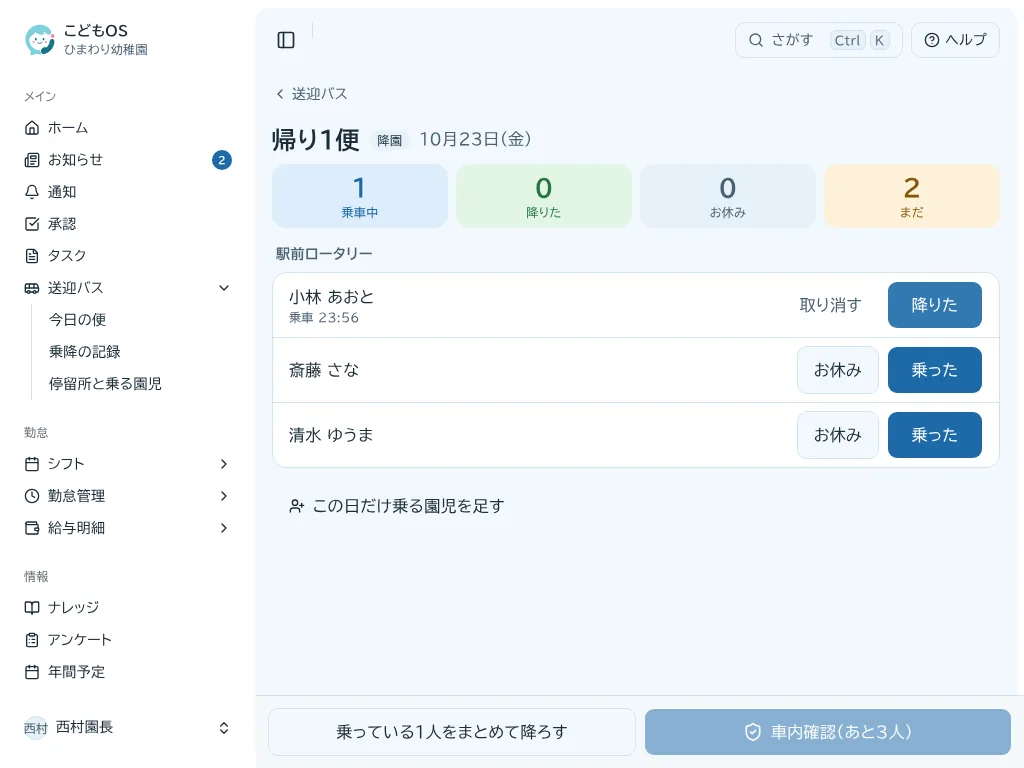The height and width of the screenshot is (768, 1024).
Task: Click the 給与明細 wallet icon
Action: click(x=32, y=528)
